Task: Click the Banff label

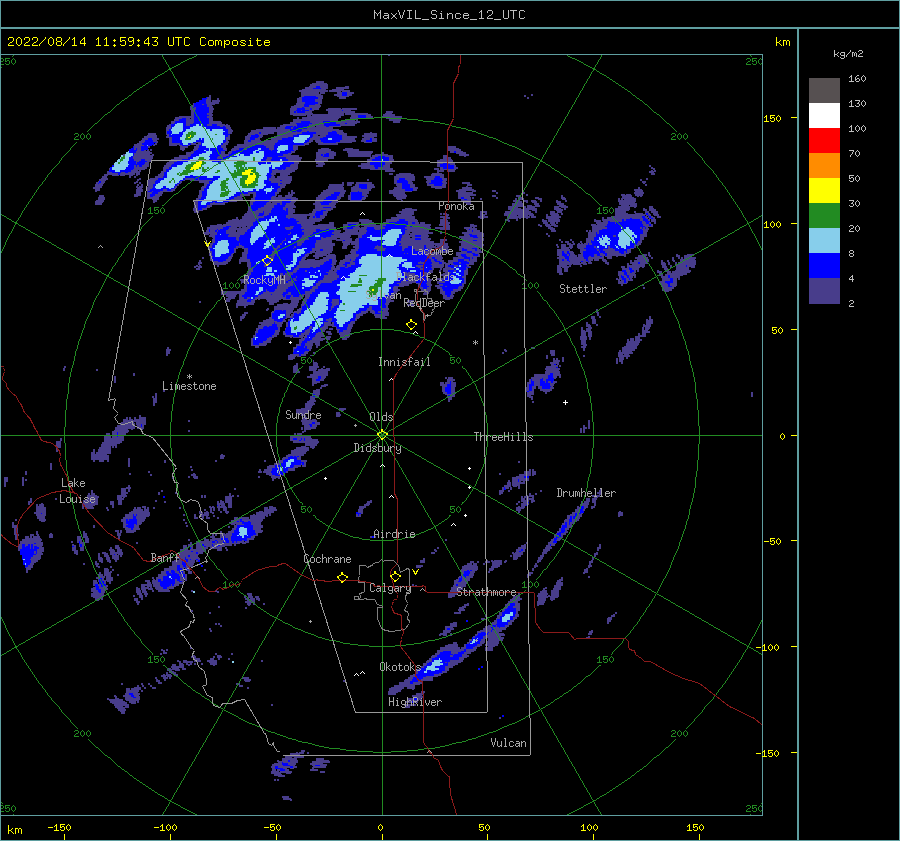Action: coord(165,557)
